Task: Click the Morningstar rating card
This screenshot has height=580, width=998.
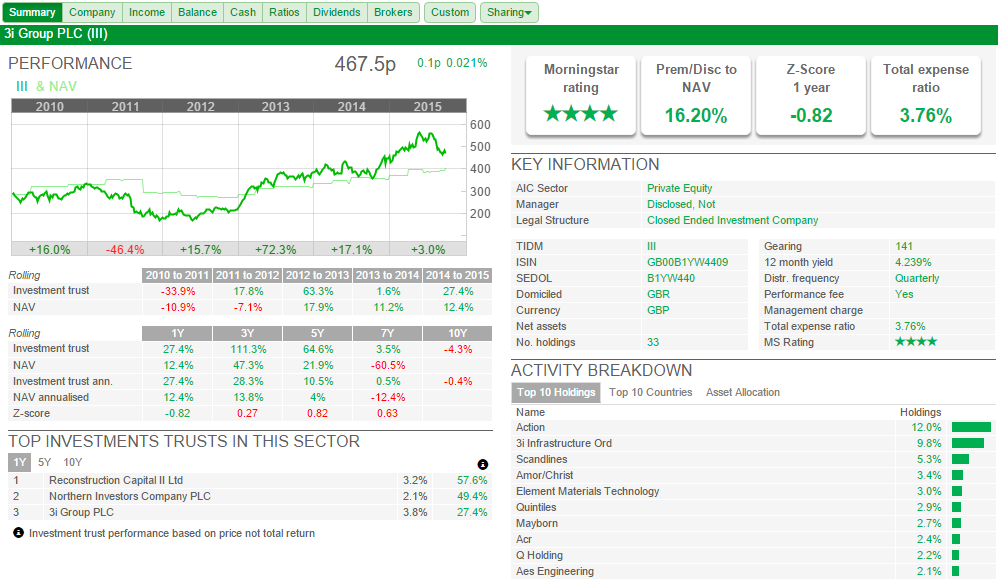Action: pyautogui.click(x=580, y=95)
